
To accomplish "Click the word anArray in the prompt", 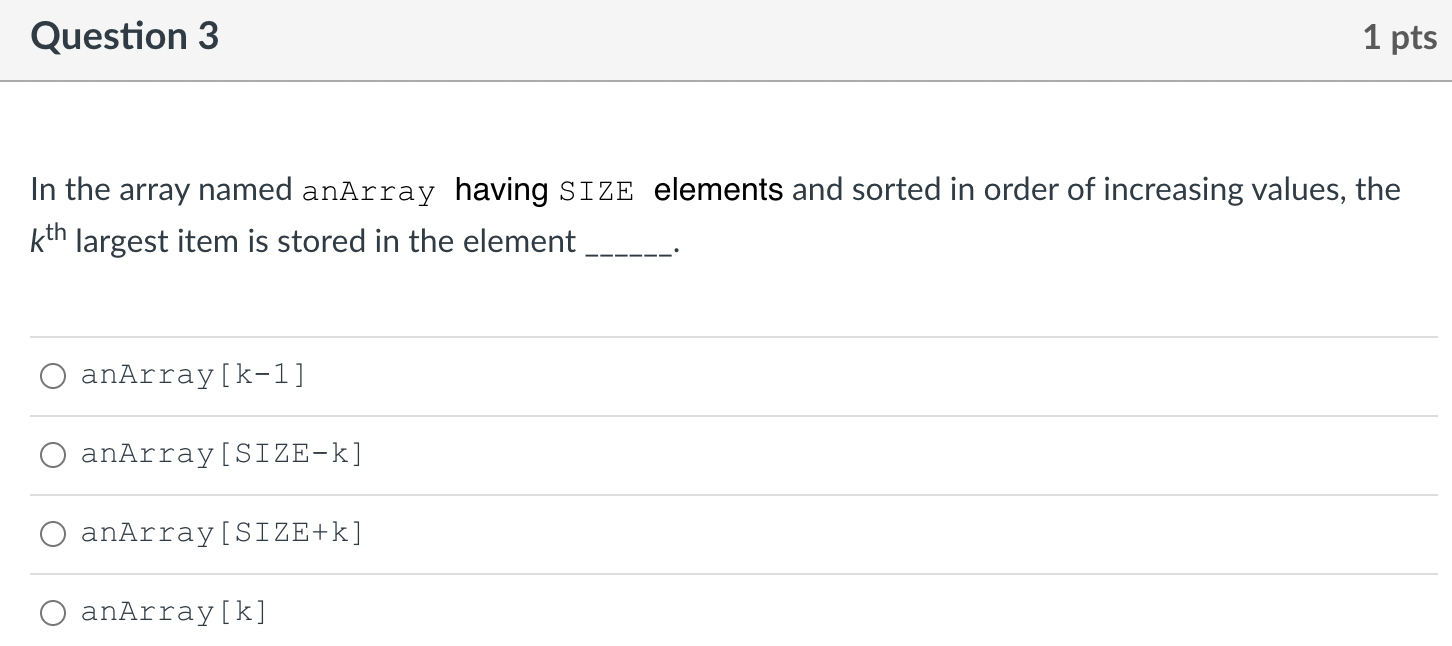I will point(368,191).
